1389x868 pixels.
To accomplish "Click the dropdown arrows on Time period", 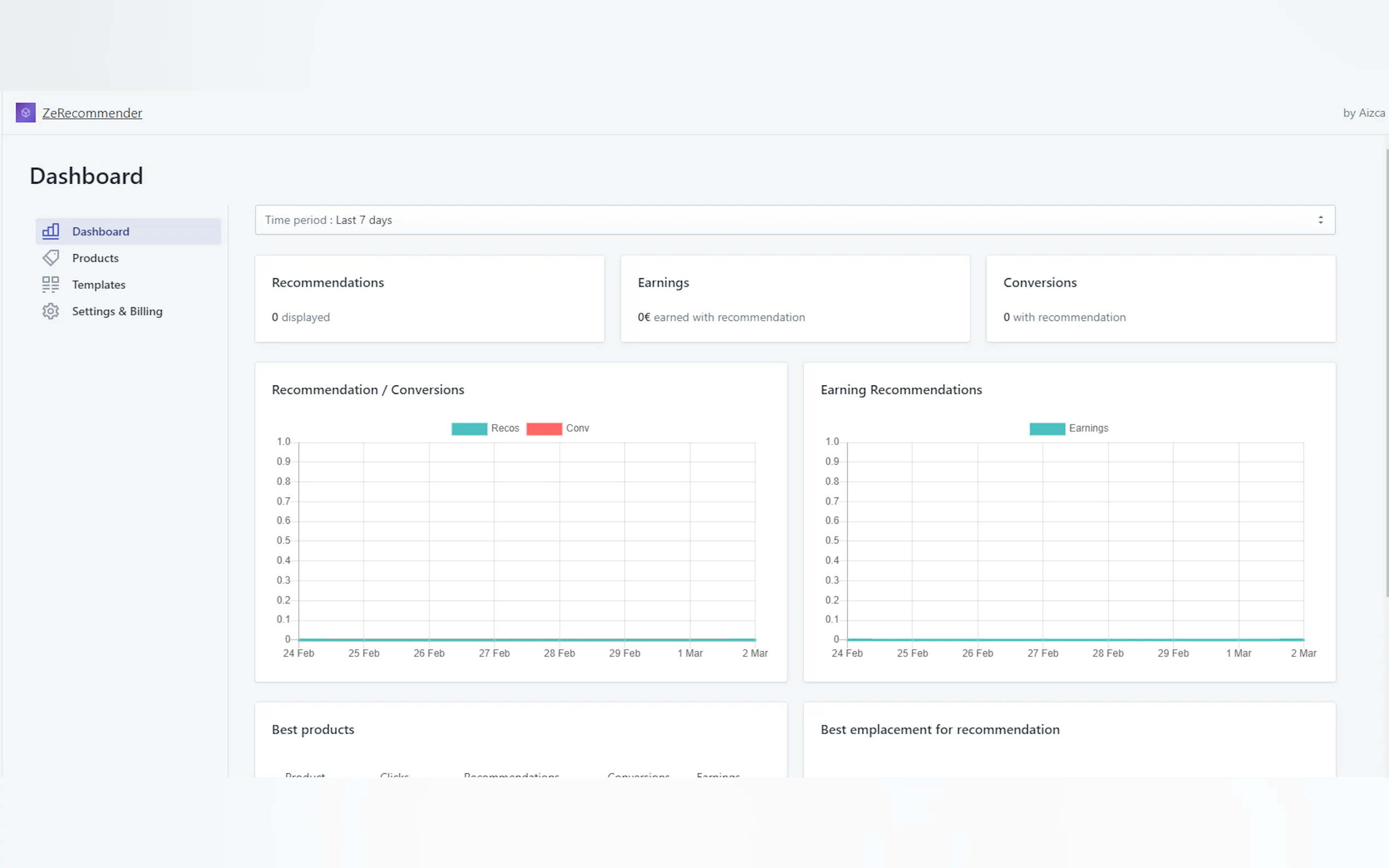I will [1320, 220].
